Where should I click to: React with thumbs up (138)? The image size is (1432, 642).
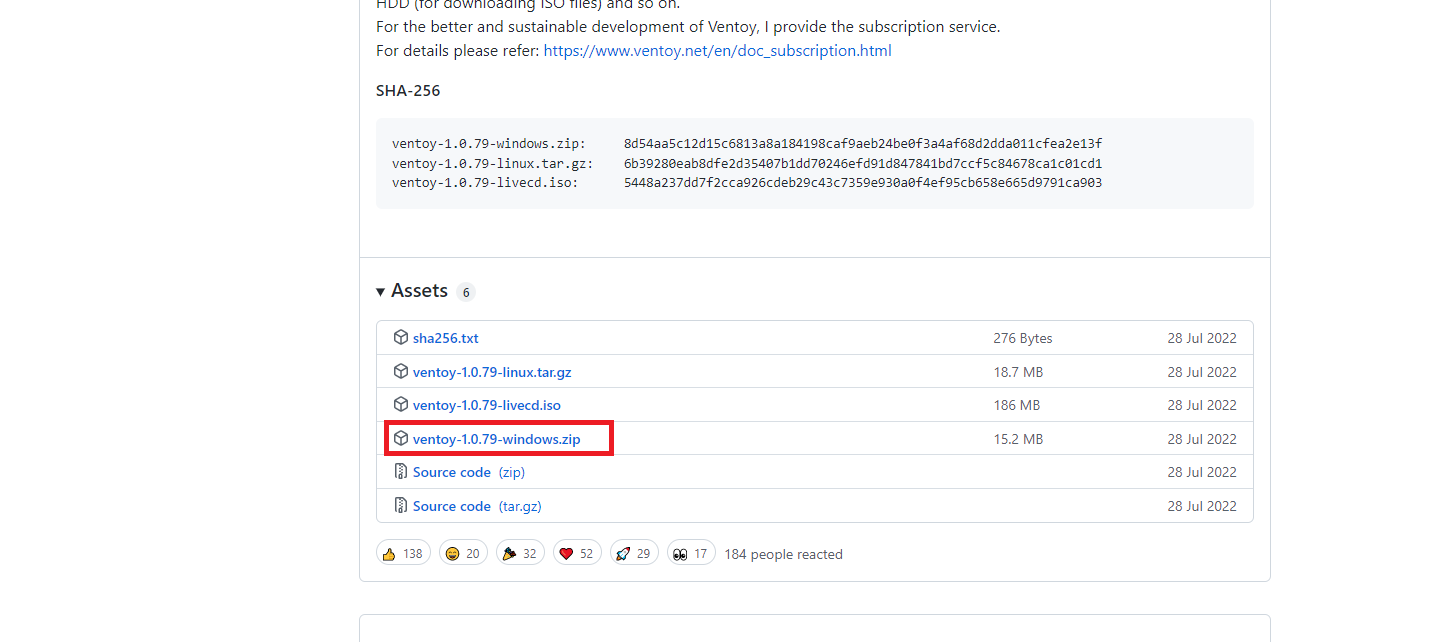[403, 553]
